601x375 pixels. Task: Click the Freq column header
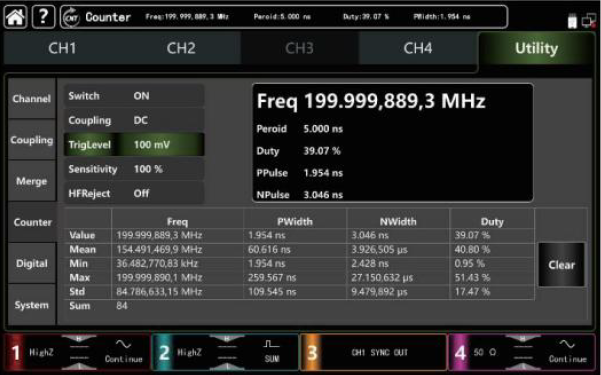click(x=177, y=222)
